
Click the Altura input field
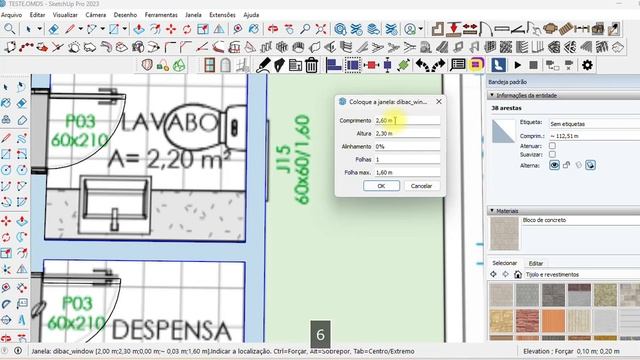coord(407,133)
